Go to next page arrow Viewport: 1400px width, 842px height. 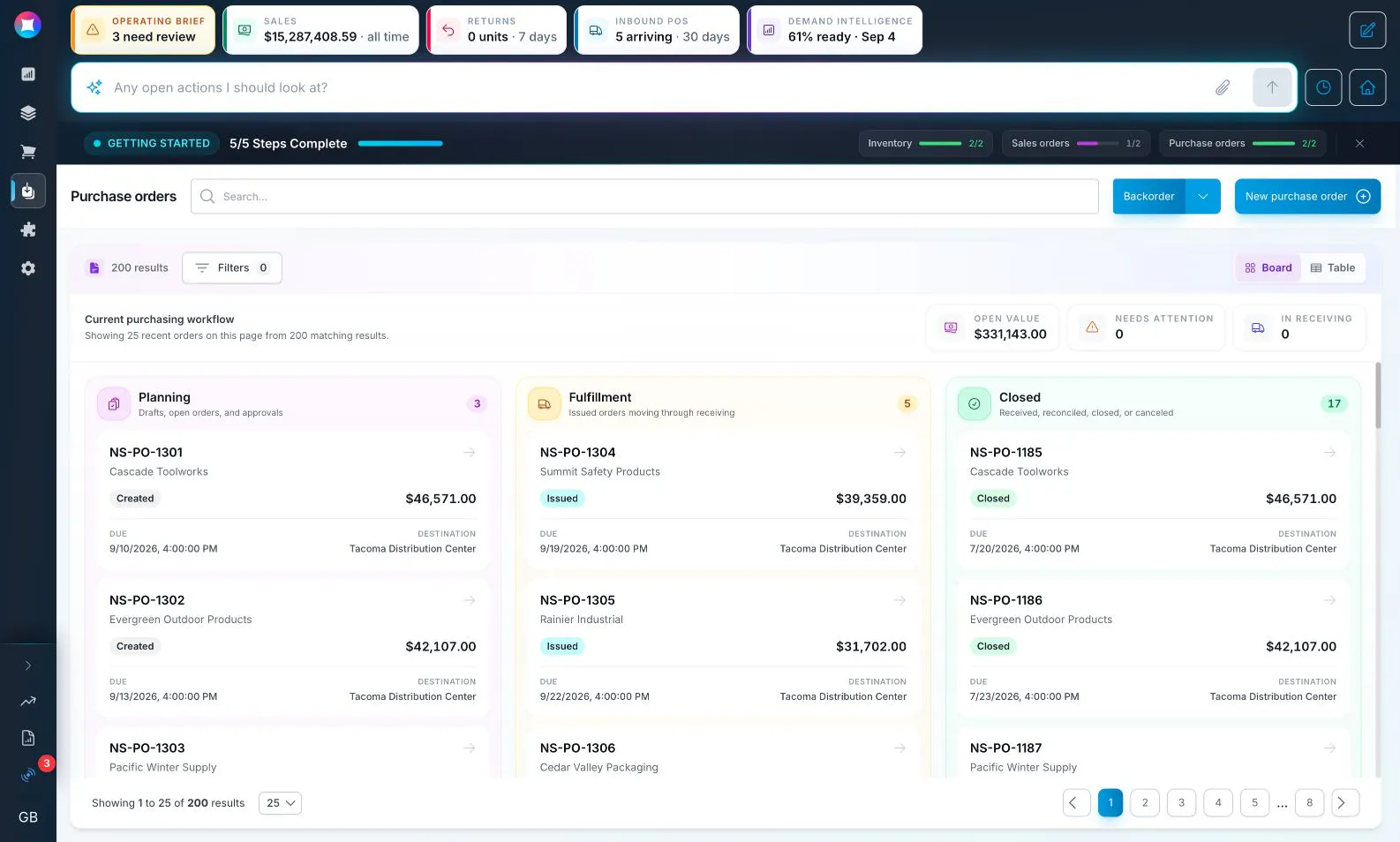pos(1345,802)
